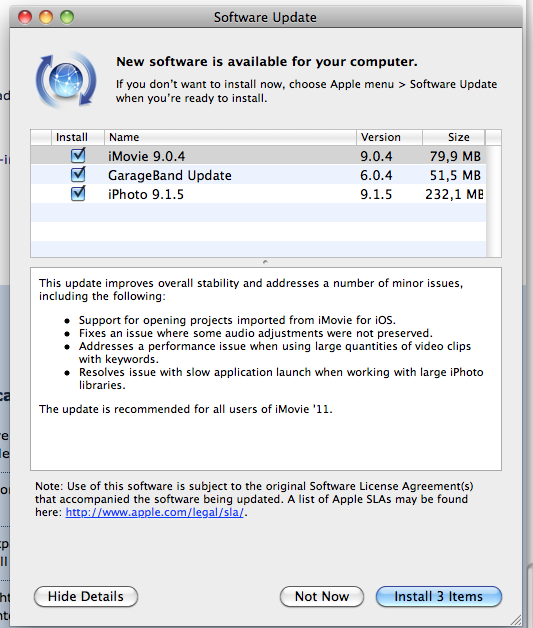This screenshot has height=628, width=533.
Task: Select the iMovie 9.0.4 row name
Action: [147, 156]
